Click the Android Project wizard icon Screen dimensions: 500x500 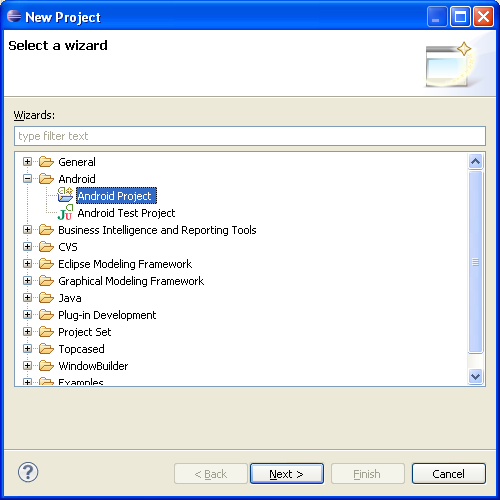[x=65, y=195]
